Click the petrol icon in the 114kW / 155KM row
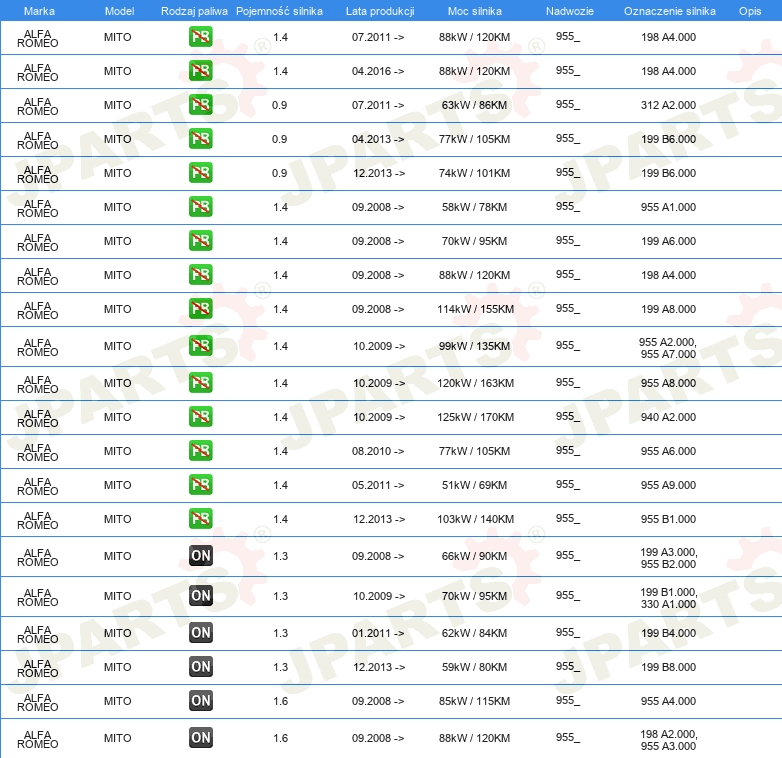782x758 pixels. pos(200,308)
